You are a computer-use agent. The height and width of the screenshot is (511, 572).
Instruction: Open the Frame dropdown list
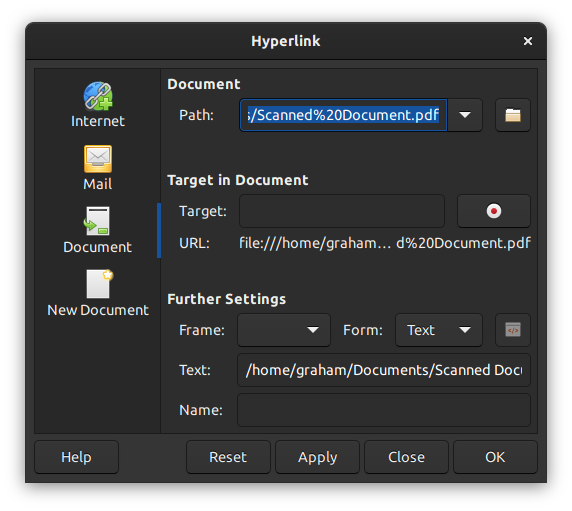point(284,330)
